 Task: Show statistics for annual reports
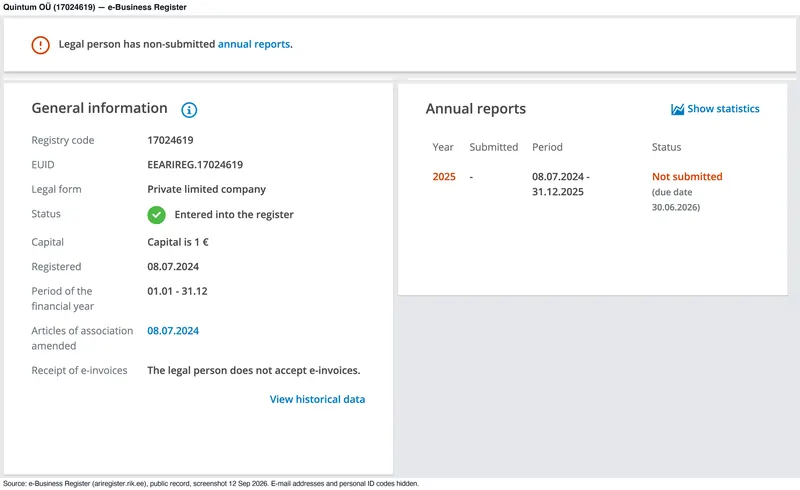coord(723,109)
